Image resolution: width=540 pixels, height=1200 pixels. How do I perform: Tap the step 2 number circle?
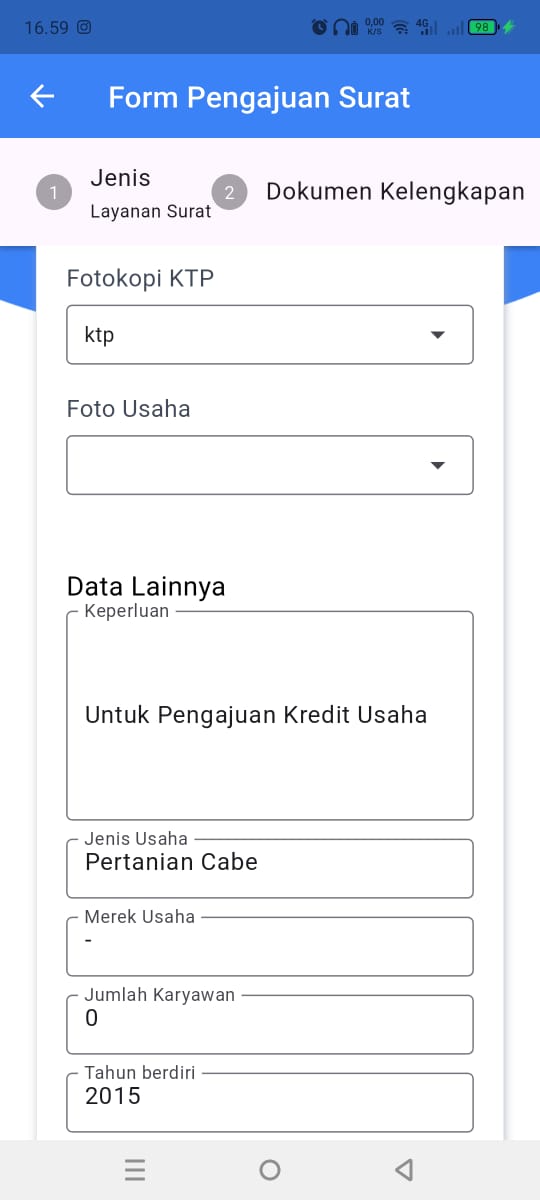pyautogui.click(x=229, y=192)
